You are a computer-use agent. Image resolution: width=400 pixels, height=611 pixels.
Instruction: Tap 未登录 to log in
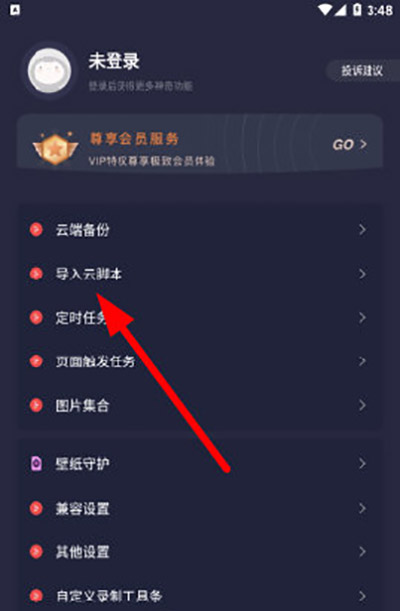click(114, 61)
